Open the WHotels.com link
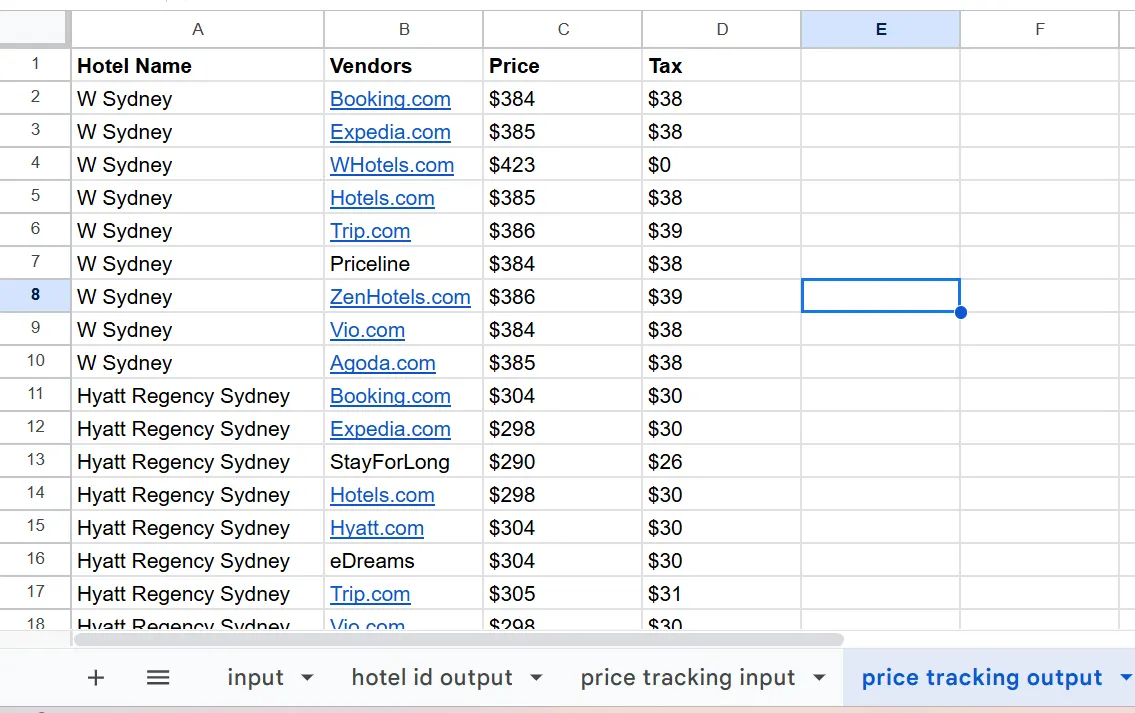Image resolution: width=1135 pixels, height=713 pixels. click(392, 165)
